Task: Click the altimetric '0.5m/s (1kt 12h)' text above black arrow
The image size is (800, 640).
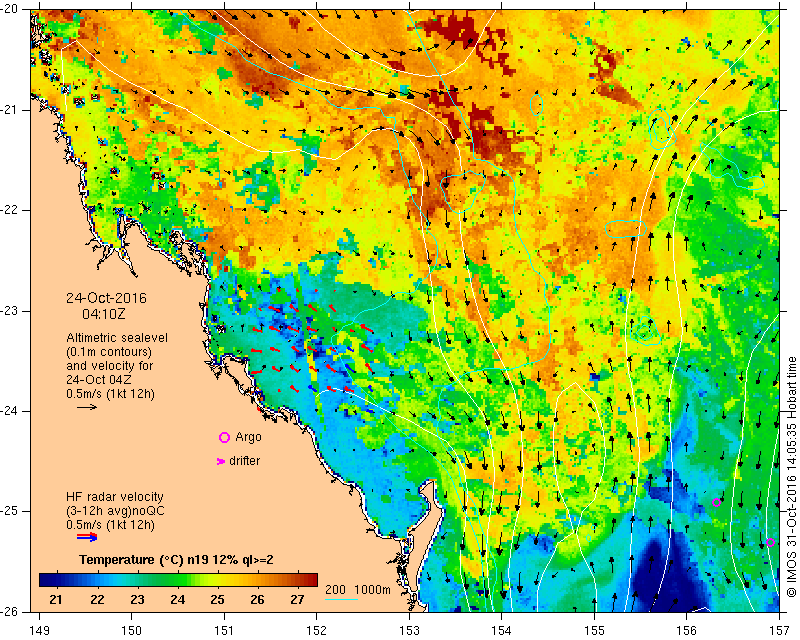Action: [110, 393]
